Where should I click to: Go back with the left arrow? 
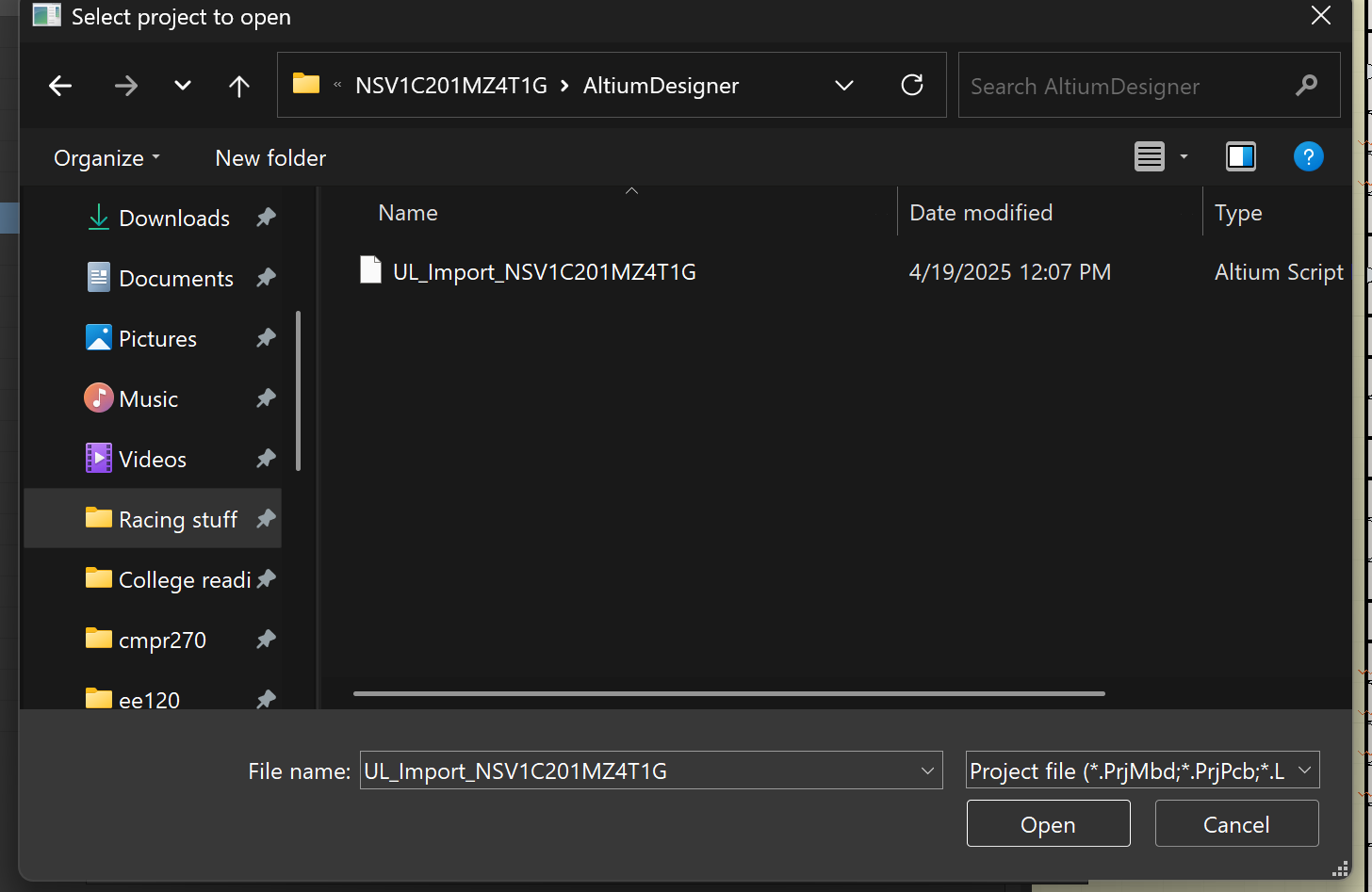click(x=60, y=87)
